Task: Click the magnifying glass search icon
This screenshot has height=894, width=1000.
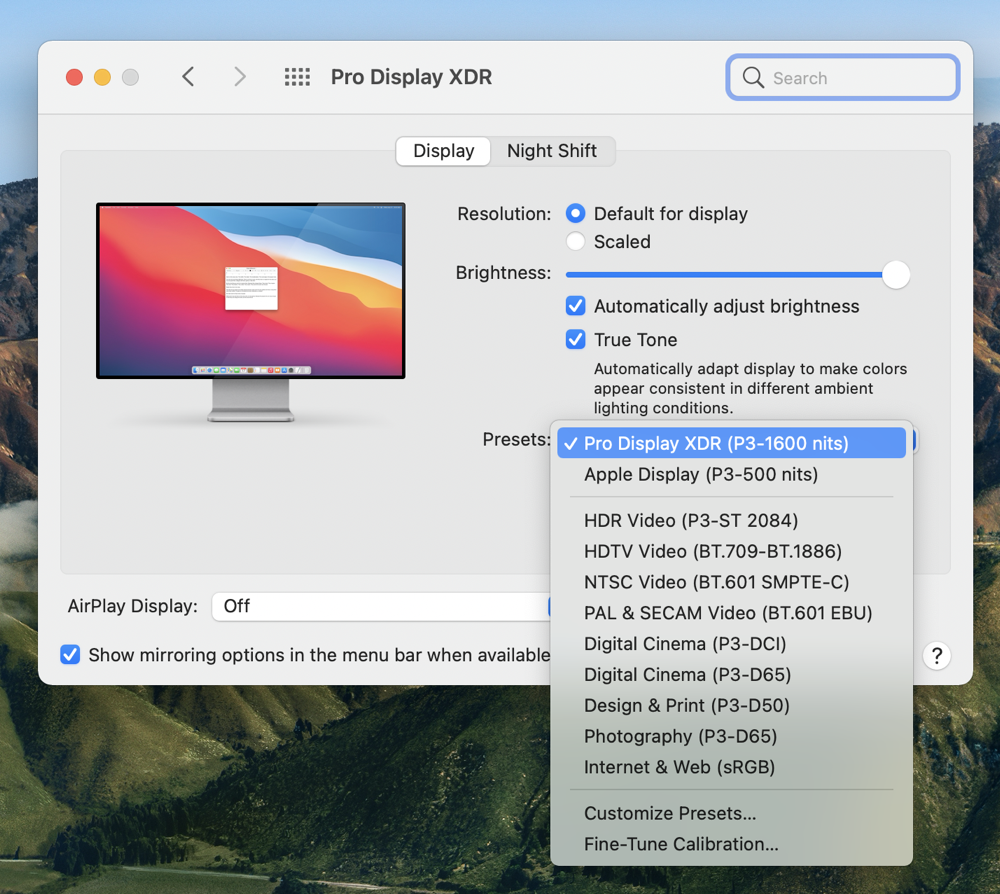Action: [753, 78]
